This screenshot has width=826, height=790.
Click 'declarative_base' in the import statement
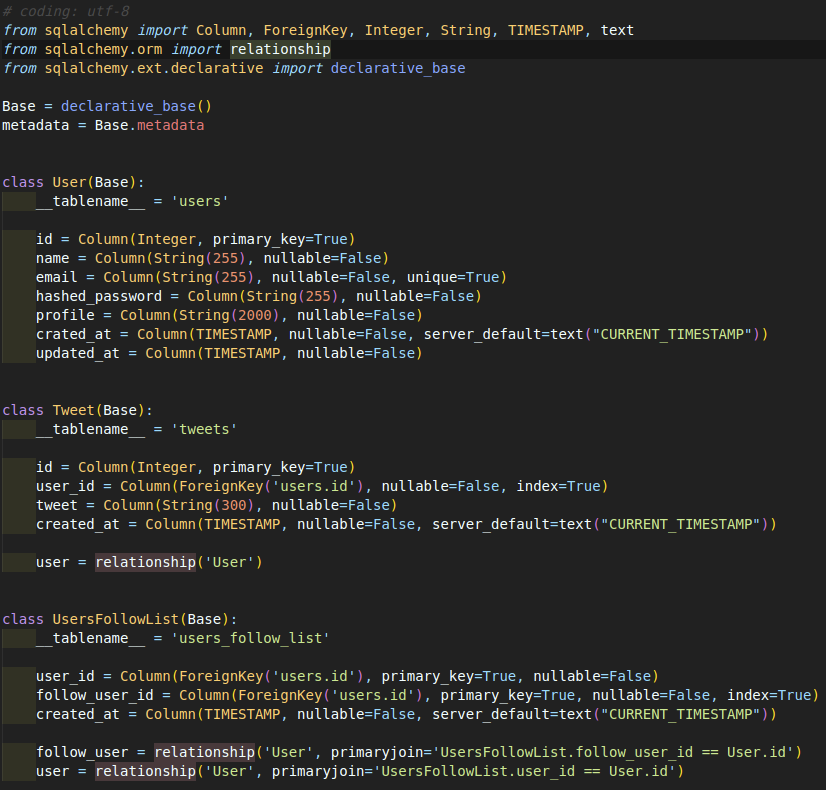(x=398, y=68)
